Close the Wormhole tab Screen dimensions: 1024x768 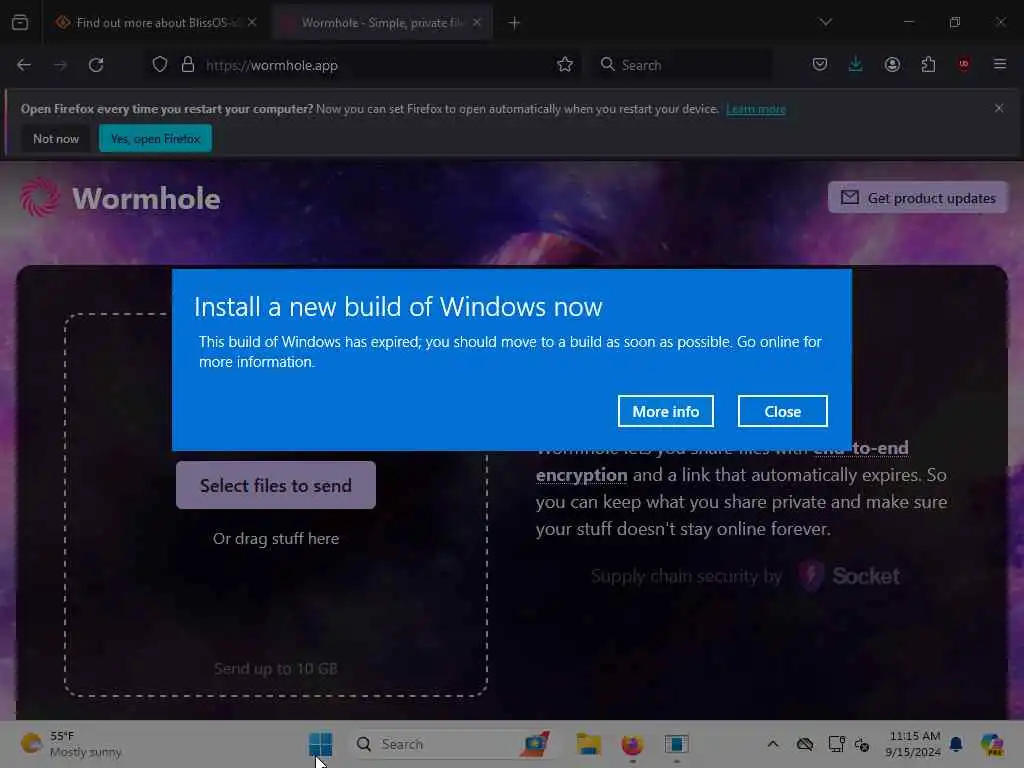[x=477, y=23]
